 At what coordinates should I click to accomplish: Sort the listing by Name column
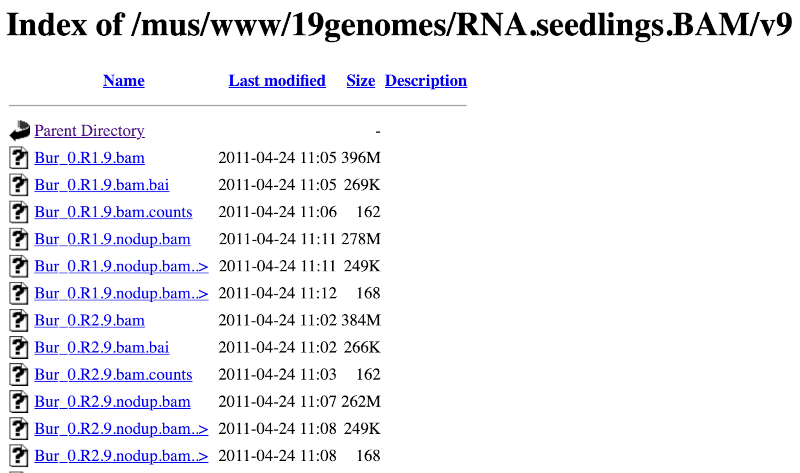point(123,81)
